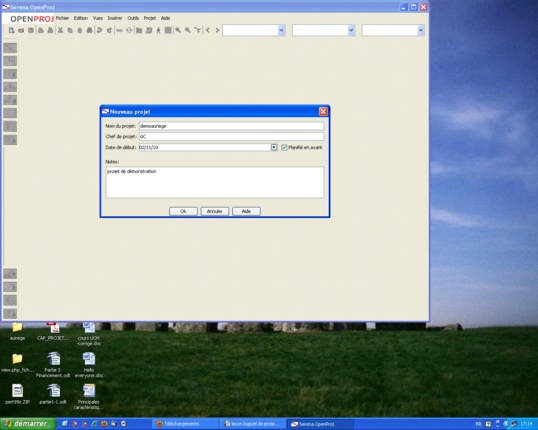538x430 pixels.
Task: Launch Internet Explorer from quick launch
Action: pyautogui.click(x=95, y=424)
